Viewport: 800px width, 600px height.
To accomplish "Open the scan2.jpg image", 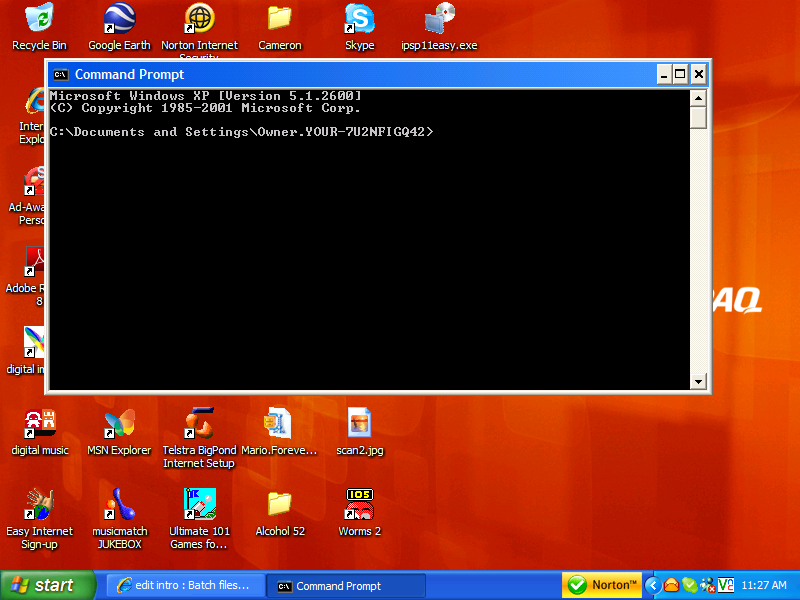I will point(359,420).
